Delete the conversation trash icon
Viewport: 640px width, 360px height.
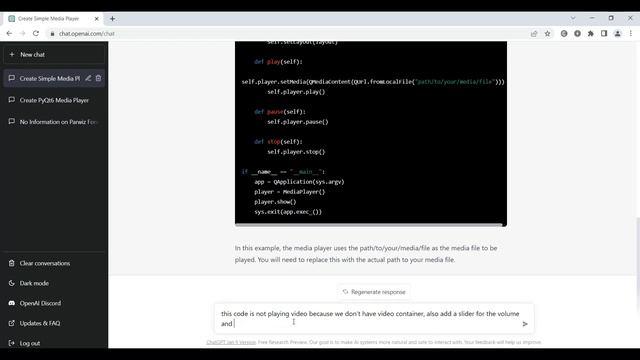(x=98, y=78)
